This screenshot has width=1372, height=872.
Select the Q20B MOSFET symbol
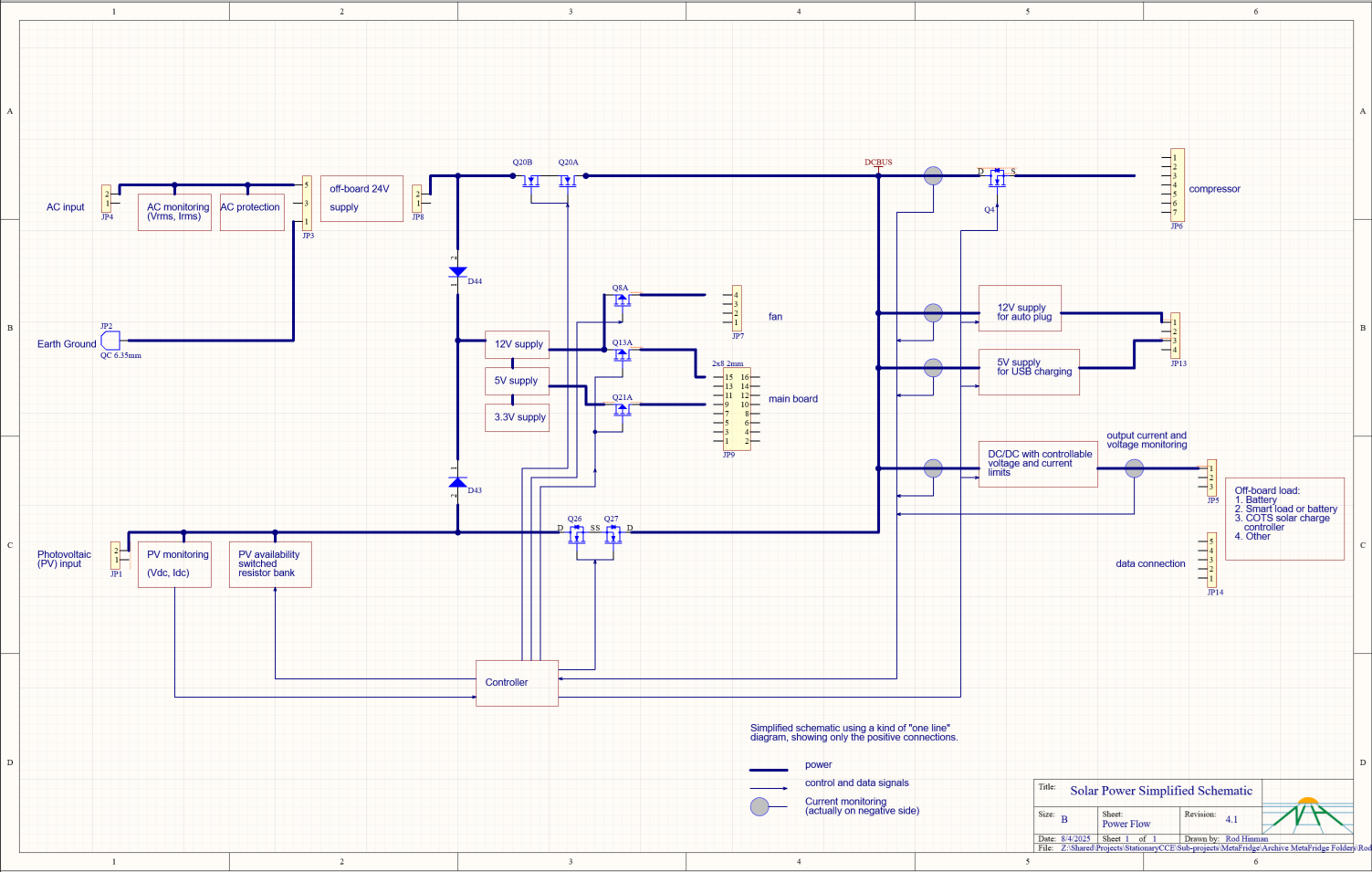531,180
